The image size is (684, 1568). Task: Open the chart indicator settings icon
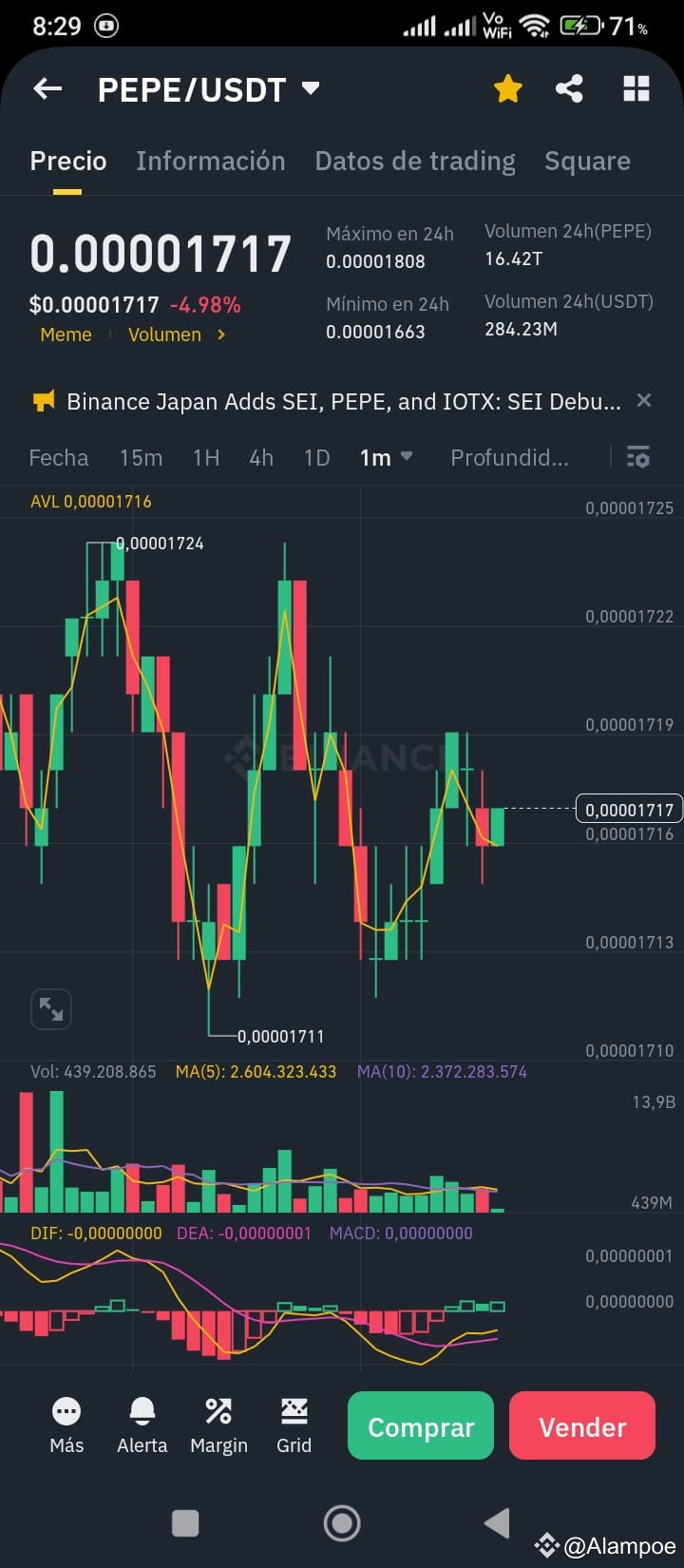[638, 457]
